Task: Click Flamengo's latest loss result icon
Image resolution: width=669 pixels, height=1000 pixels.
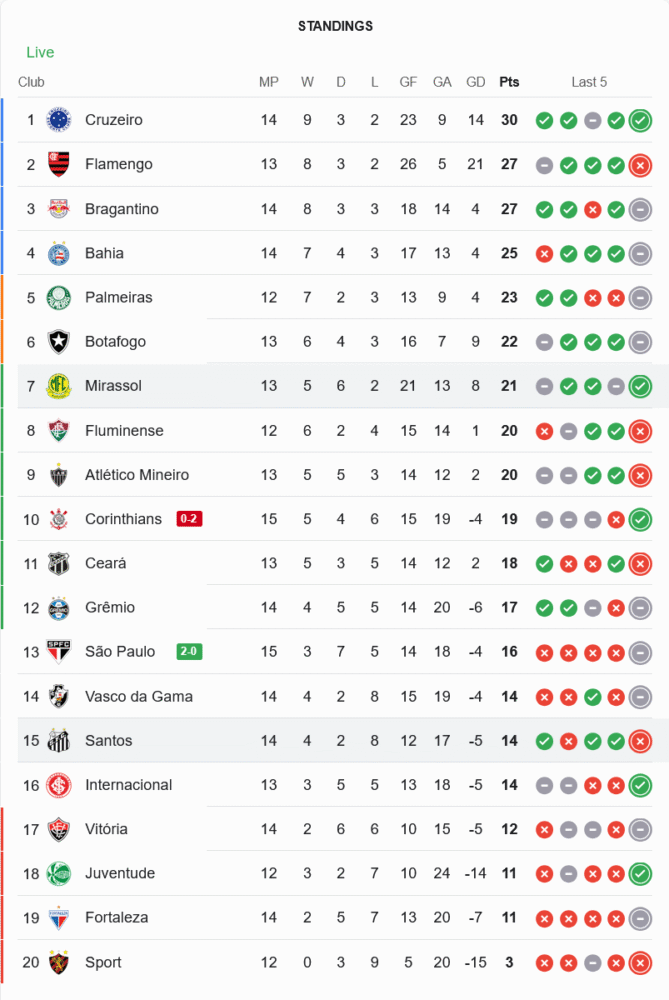Action: tap(640, 165)
